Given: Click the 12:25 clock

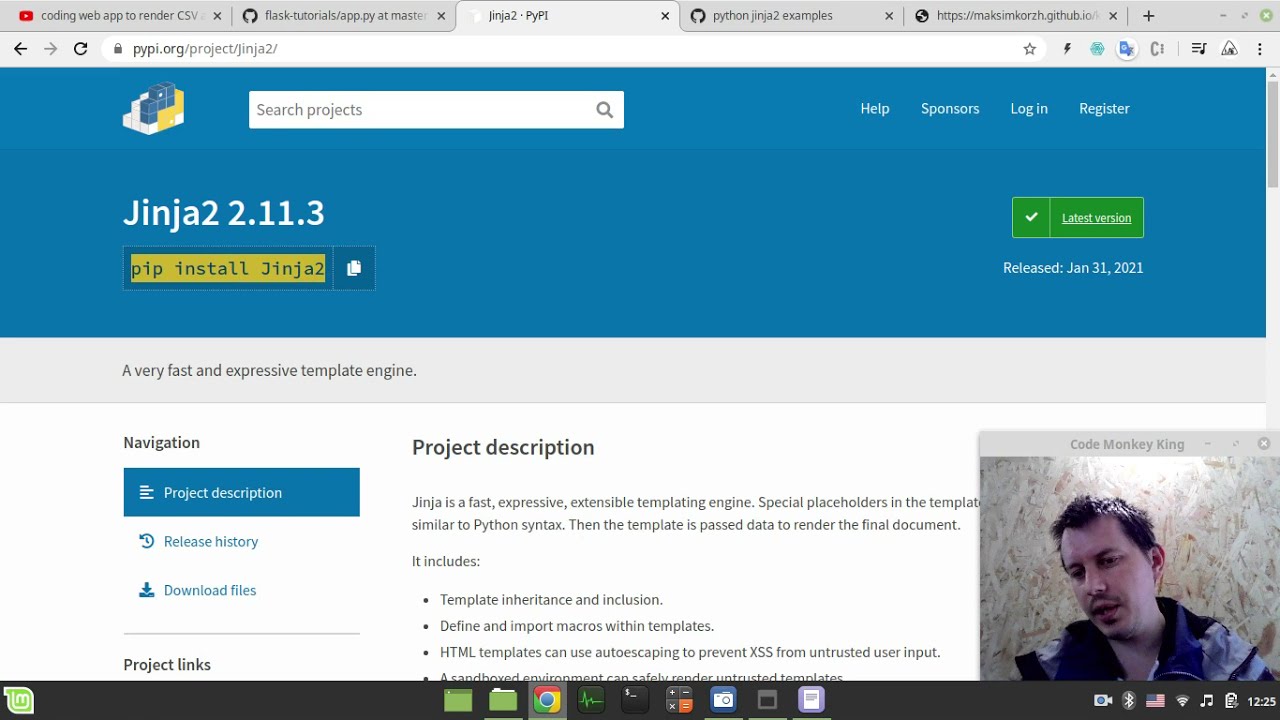Looking at the screenshot, I should pyautogui.click(x=1262, y=701).
